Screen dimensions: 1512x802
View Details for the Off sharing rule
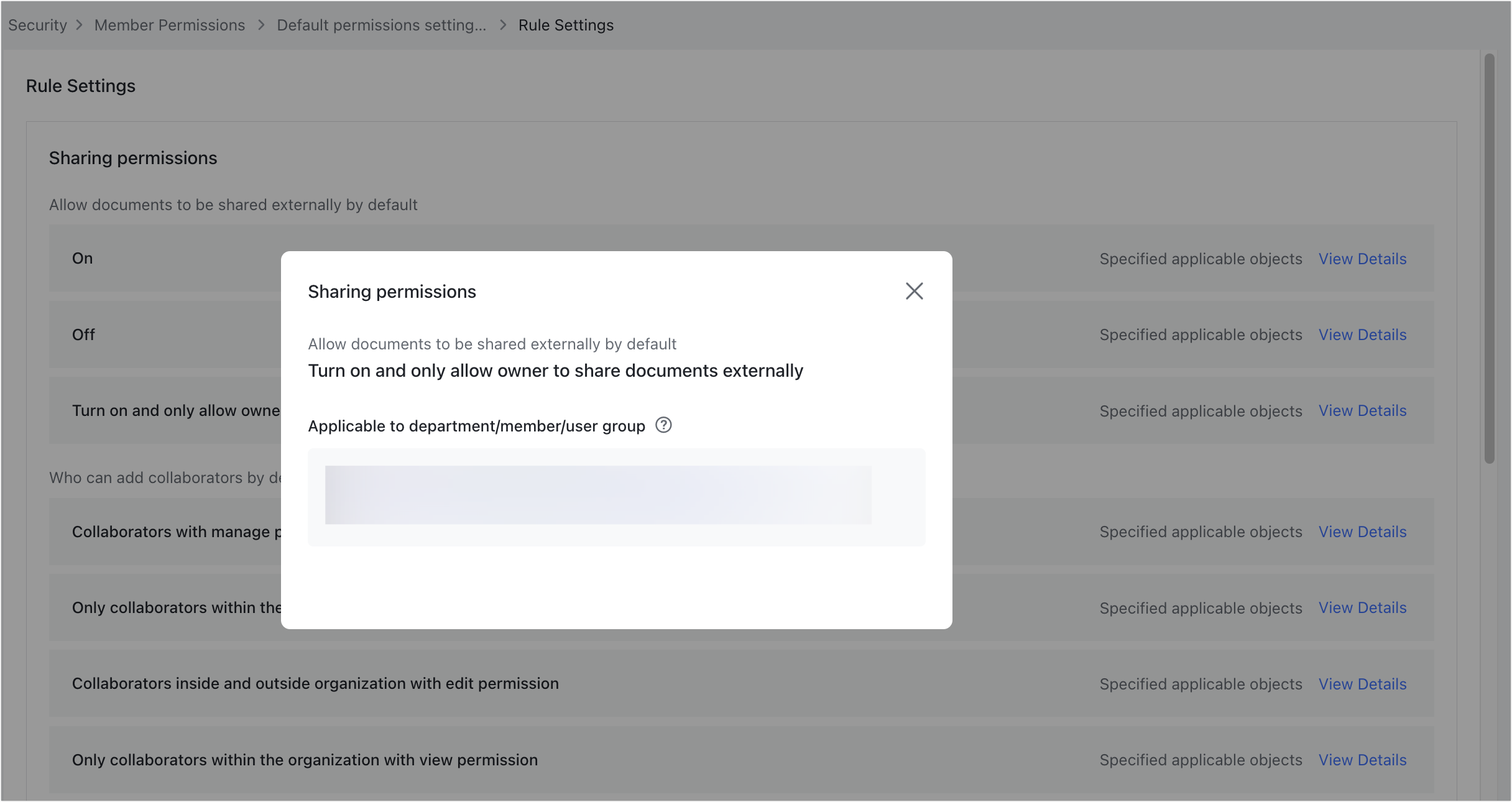tap(1362, 334)
